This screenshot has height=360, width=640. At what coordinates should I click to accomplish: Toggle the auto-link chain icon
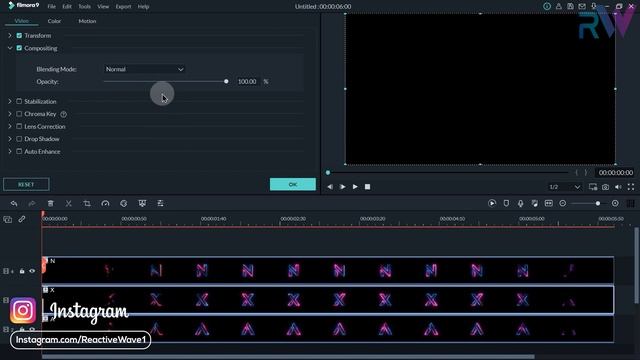click(x=22, y=219)
